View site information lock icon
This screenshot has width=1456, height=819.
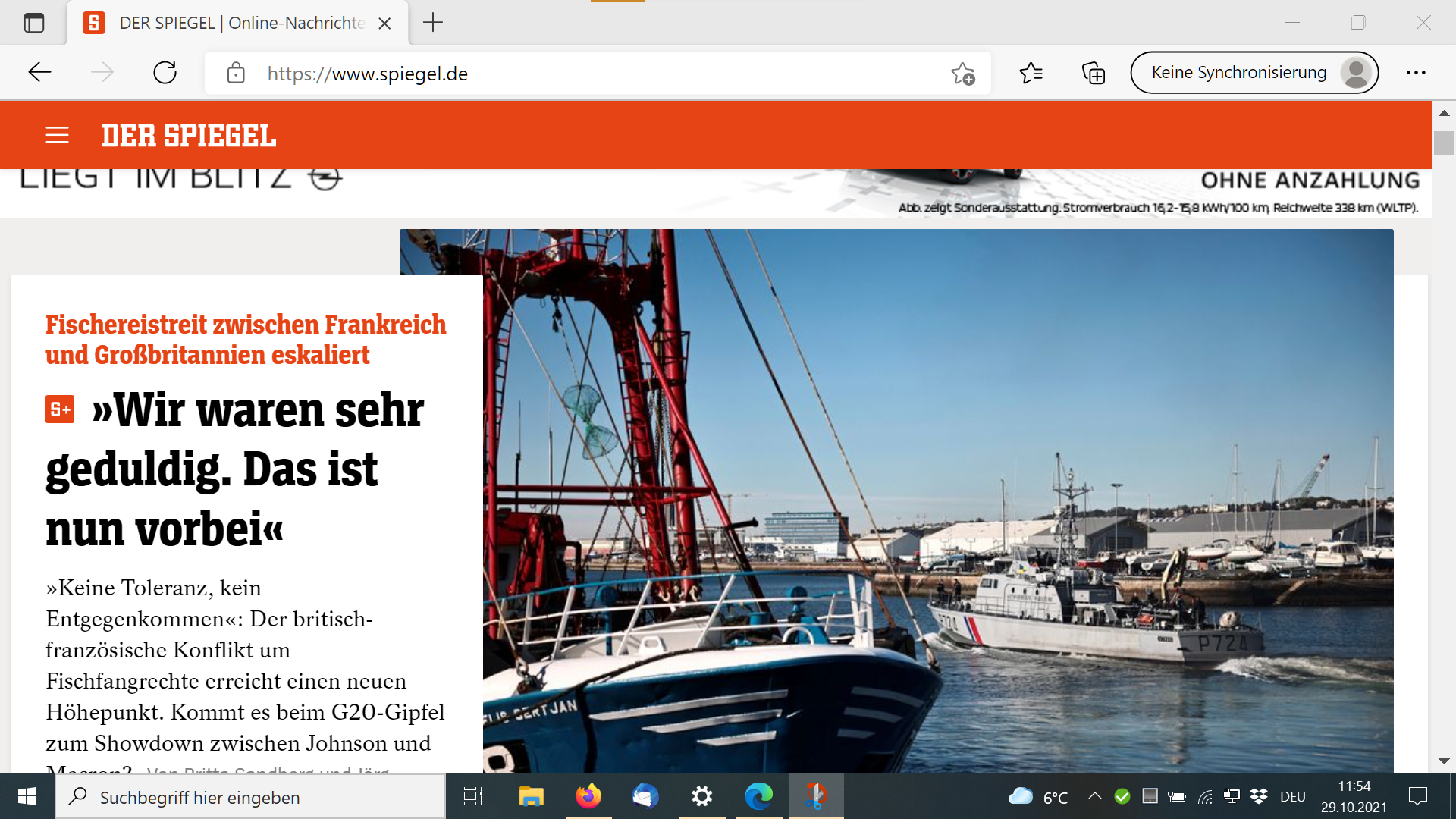point(236,74)
